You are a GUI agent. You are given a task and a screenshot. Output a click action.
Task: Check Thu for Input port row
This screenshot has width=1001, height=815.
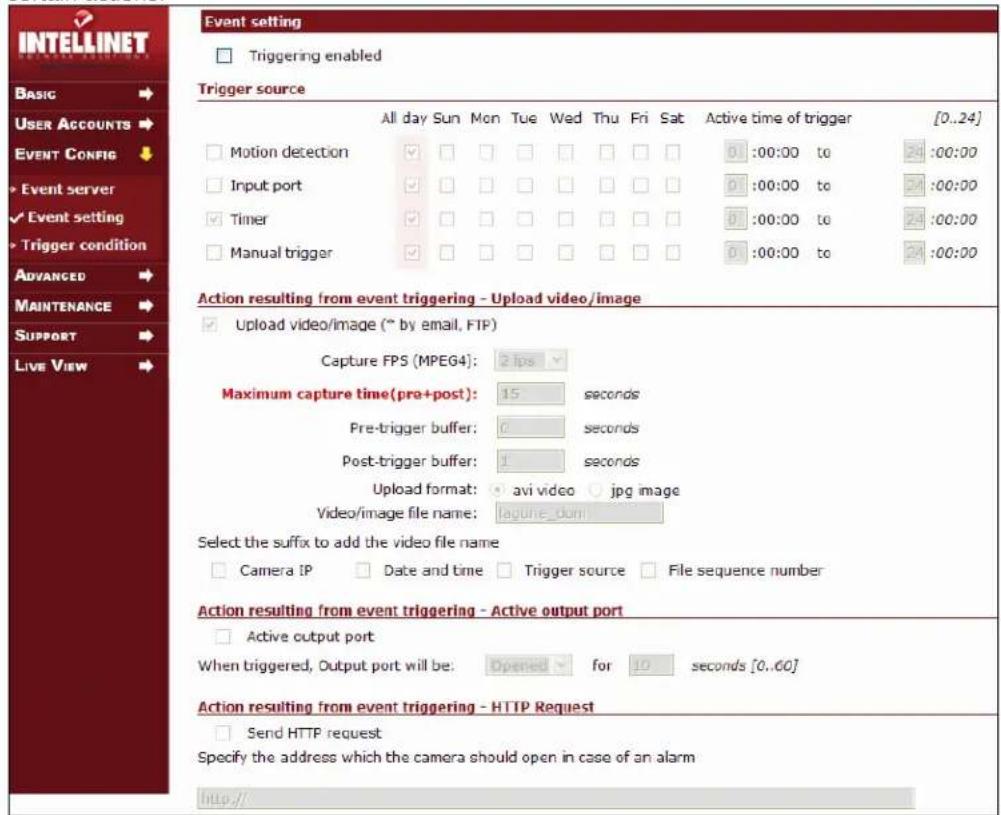pos(606,186)
